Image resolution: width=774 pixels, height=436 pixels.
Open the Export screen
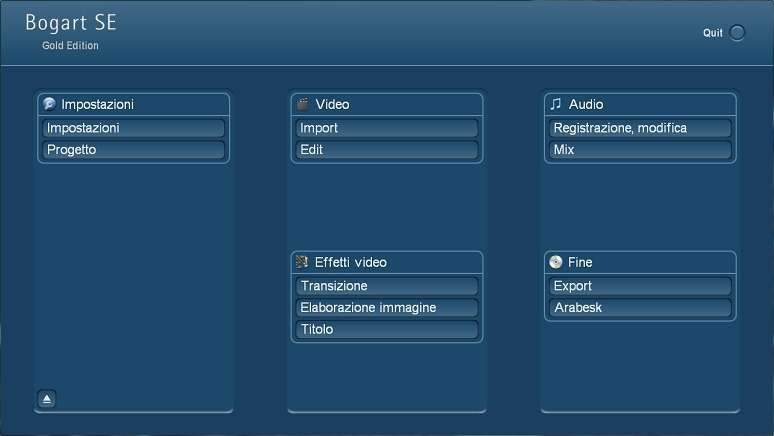coord(640,286)
